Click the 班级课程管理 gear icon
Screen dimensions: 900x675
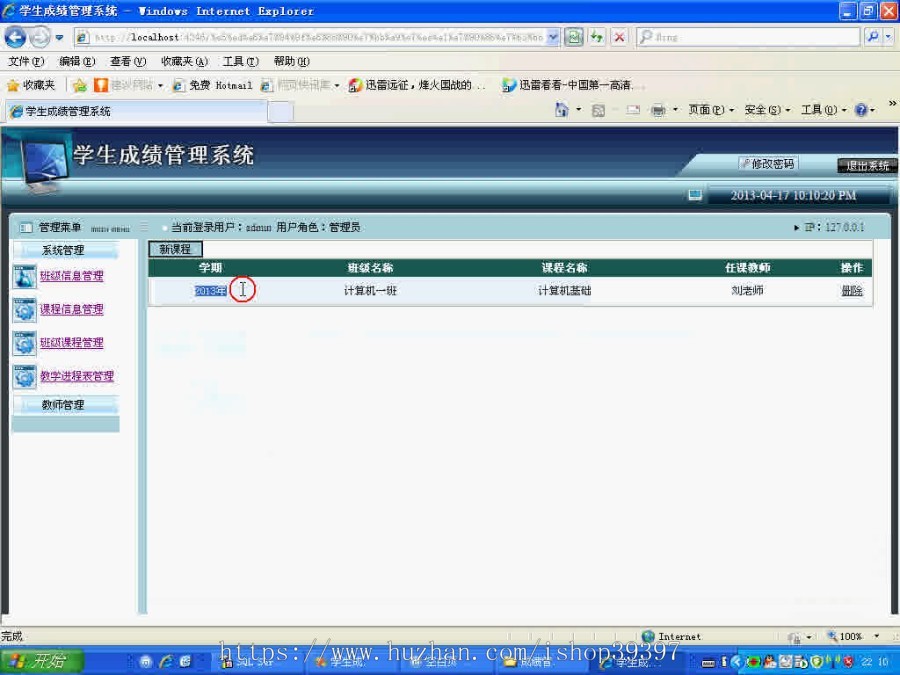pos(25,343)
